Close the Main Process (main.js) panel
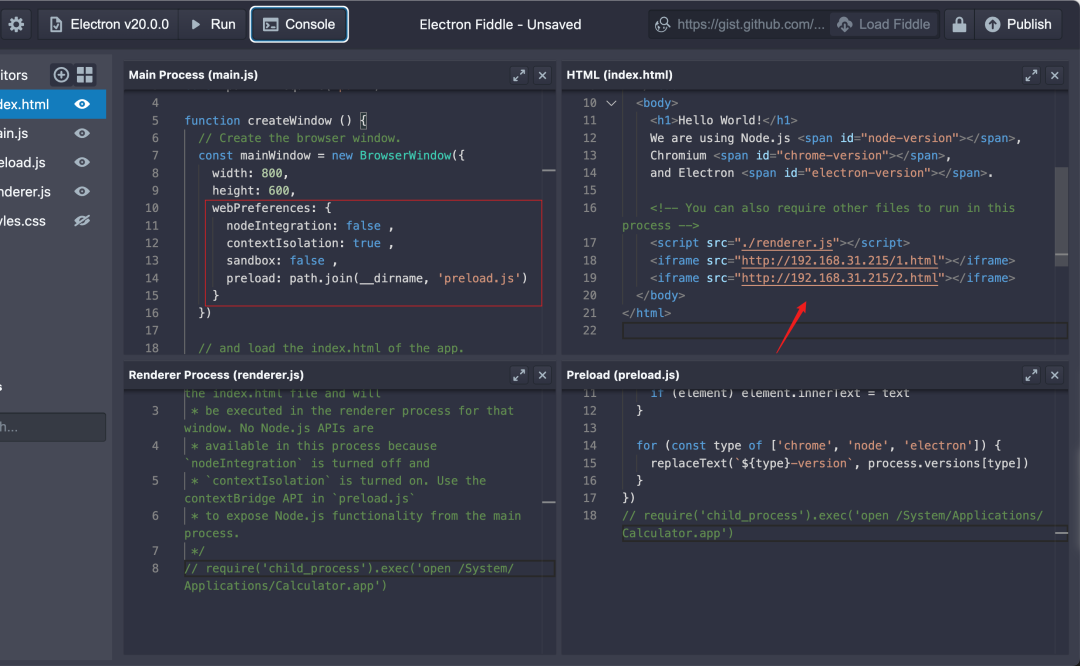The image size is (1080, 666). (x=543, y=75)
